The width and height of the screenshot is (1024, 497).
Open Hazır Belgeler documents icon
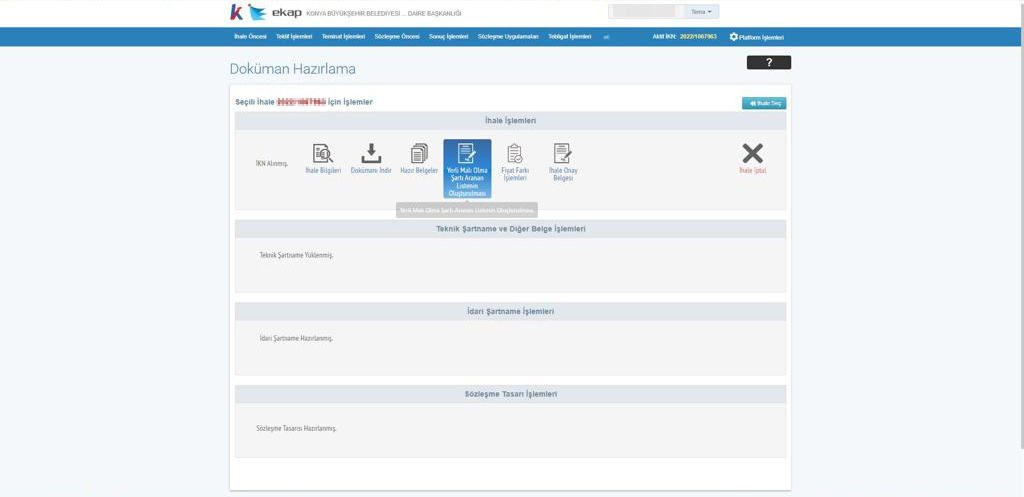[x=419, y=154]
